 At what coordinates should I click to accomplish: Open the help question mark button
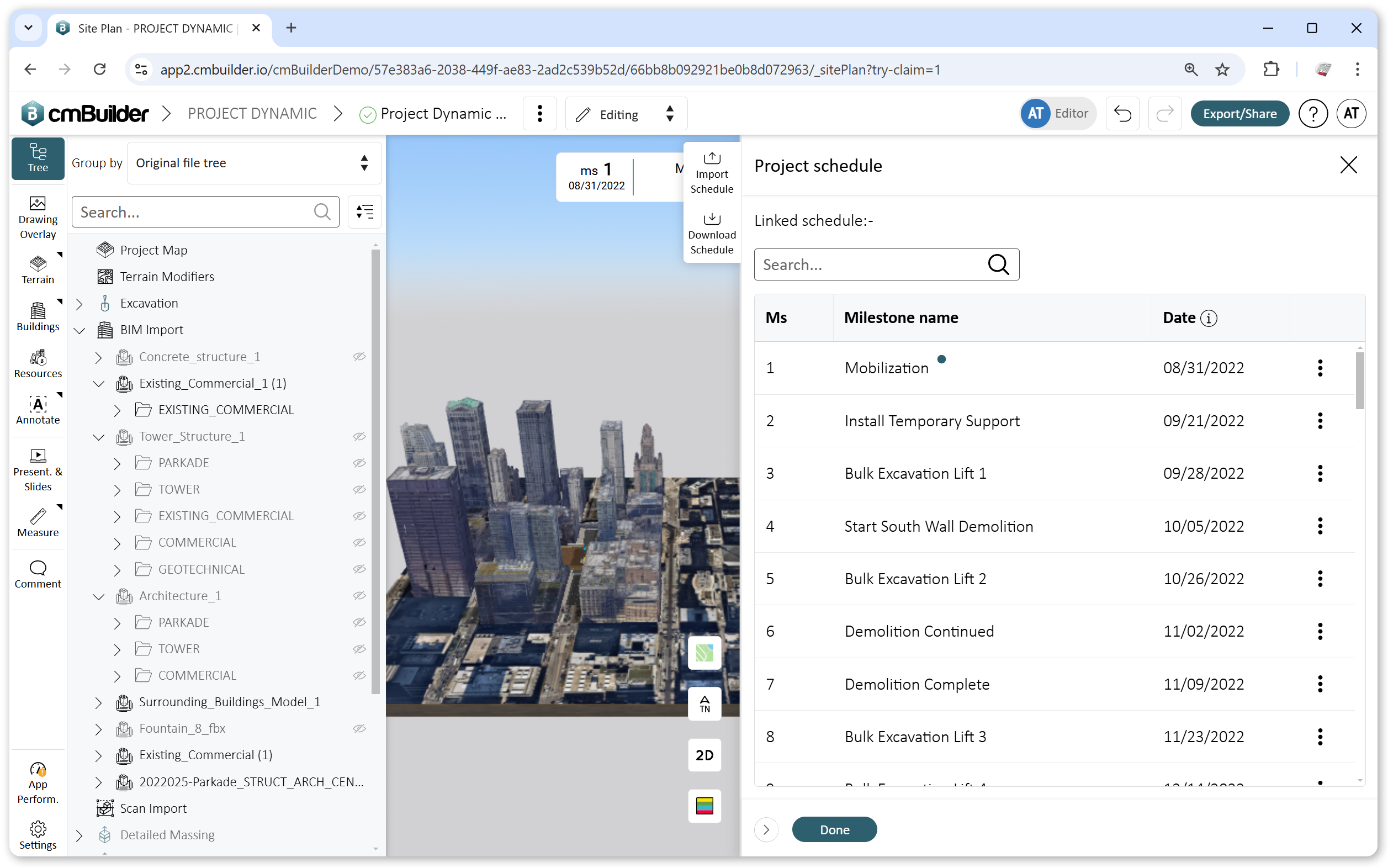click(x=1312, y=114)
